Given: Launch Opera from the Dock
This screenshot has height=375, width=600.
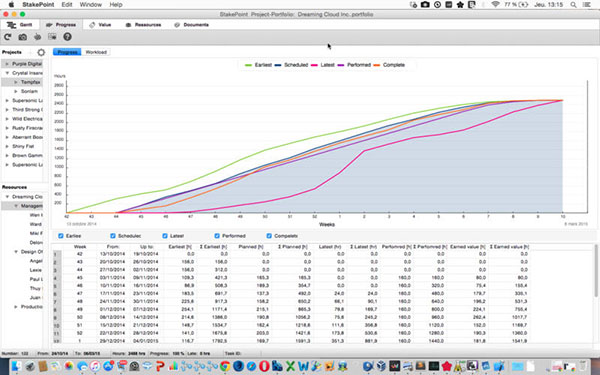Looking at the screenshot, I should pyautogui.click(x=264, y=366).
